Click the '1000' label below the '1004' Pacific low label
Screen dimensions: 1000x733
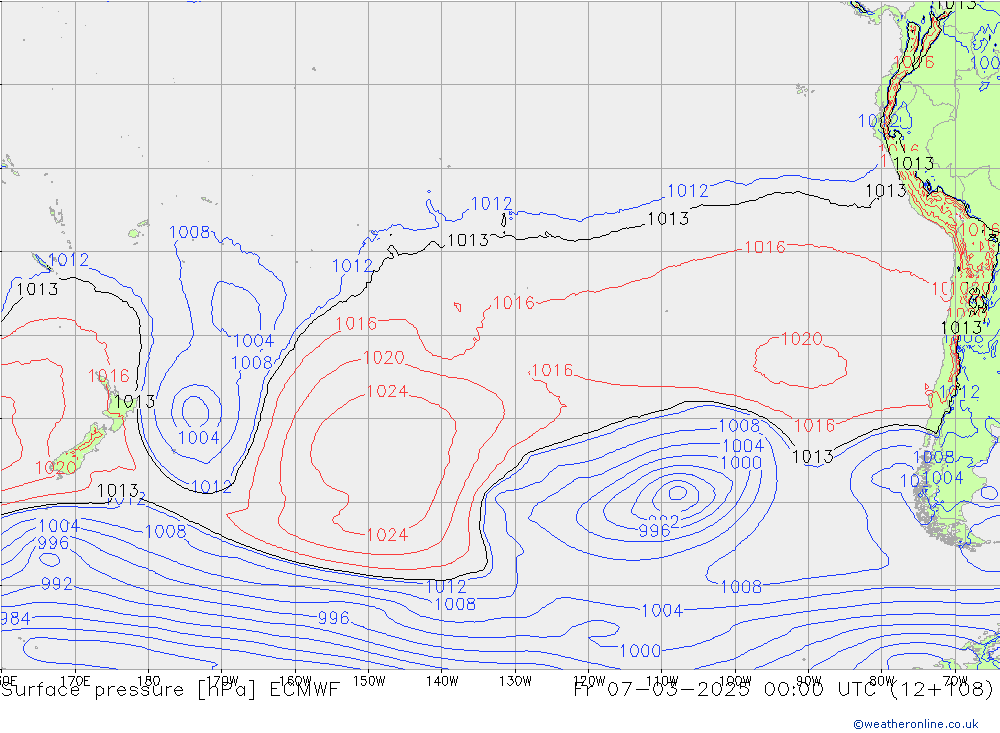point(741,463)
